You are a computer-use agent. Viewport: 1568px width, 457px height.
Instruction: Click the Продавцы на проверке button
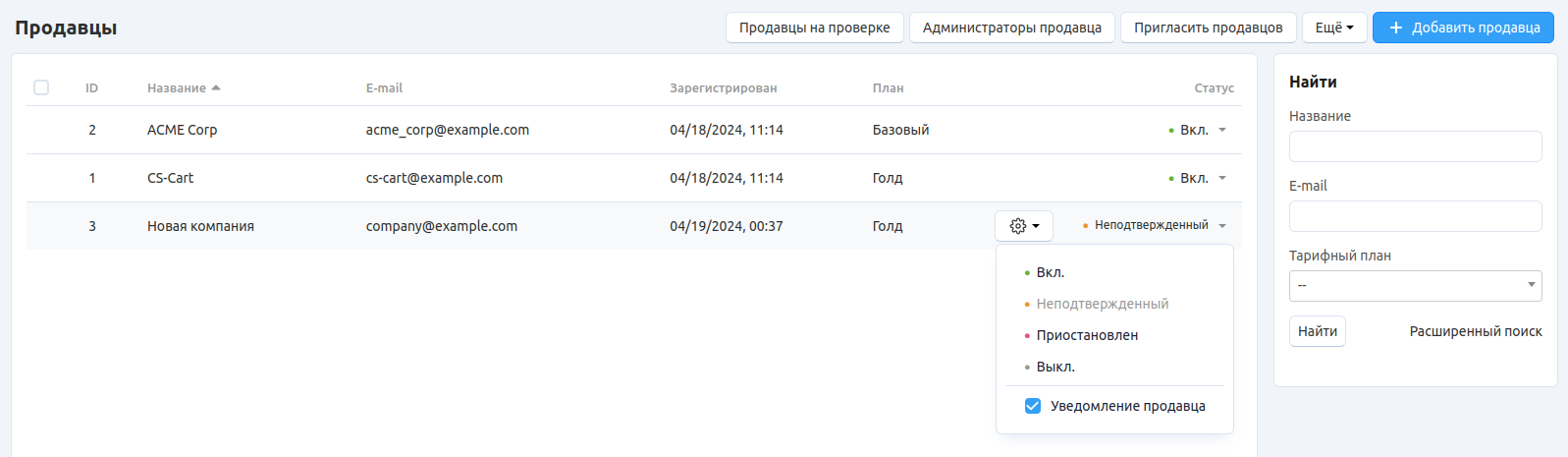[814, 28]
